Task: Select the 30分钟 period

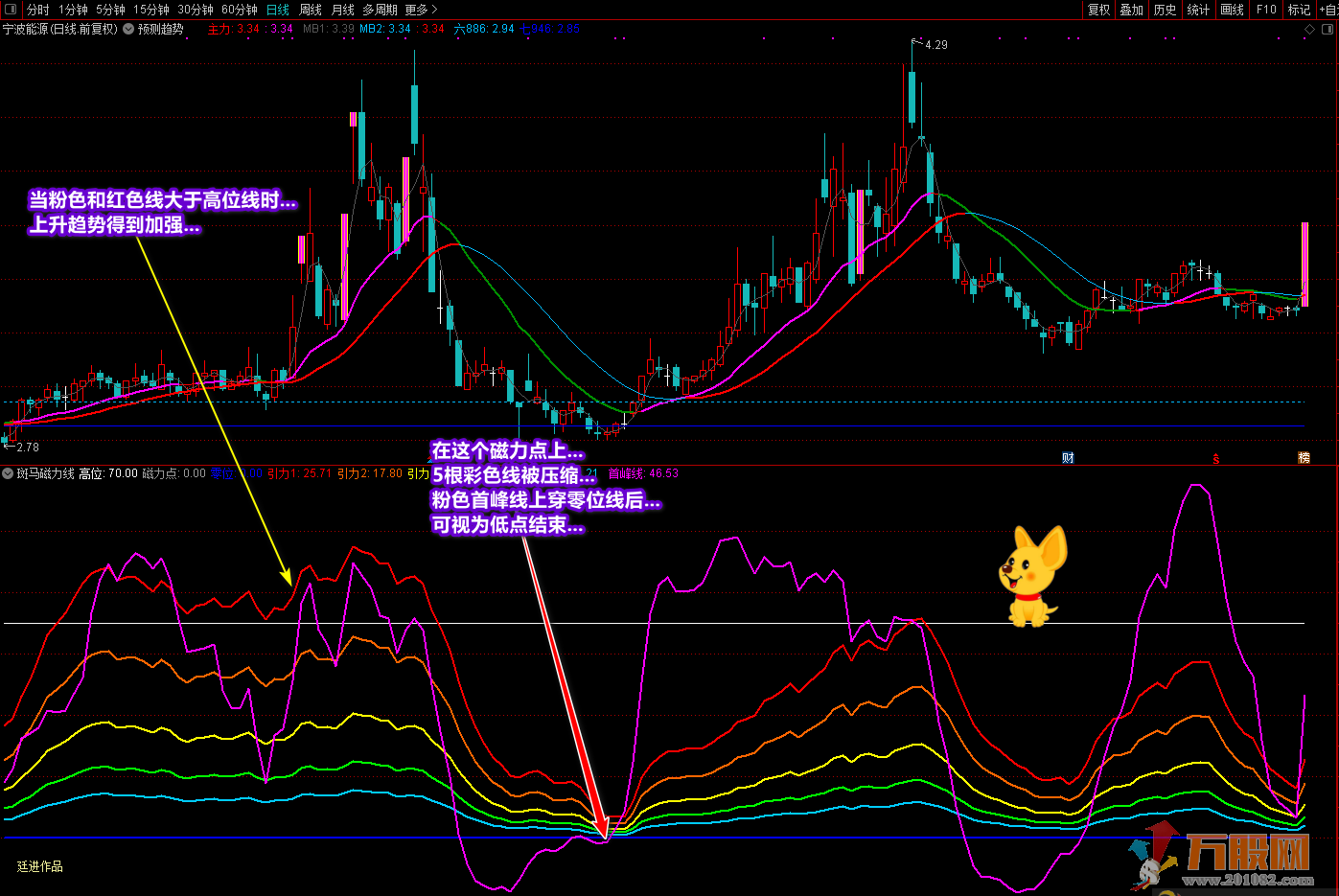Action: click(x=196, y=10)
